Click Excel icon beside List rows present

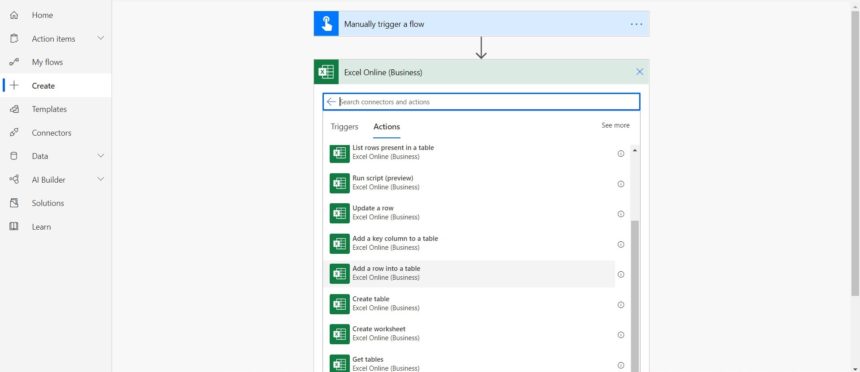340,153
